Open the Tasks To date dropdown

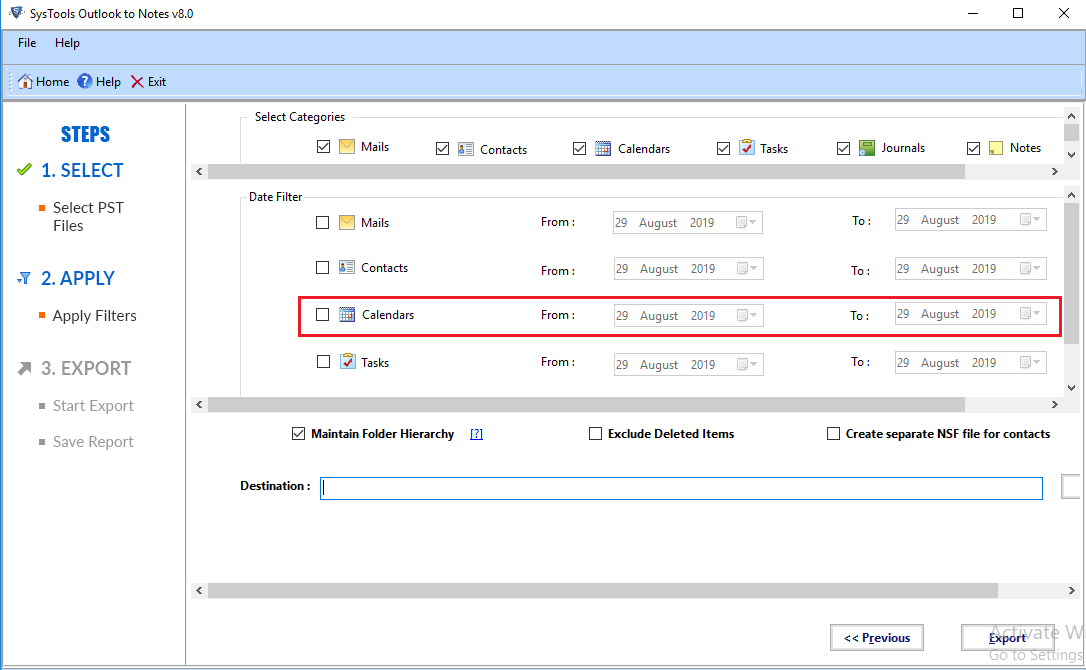point(1031,362)
